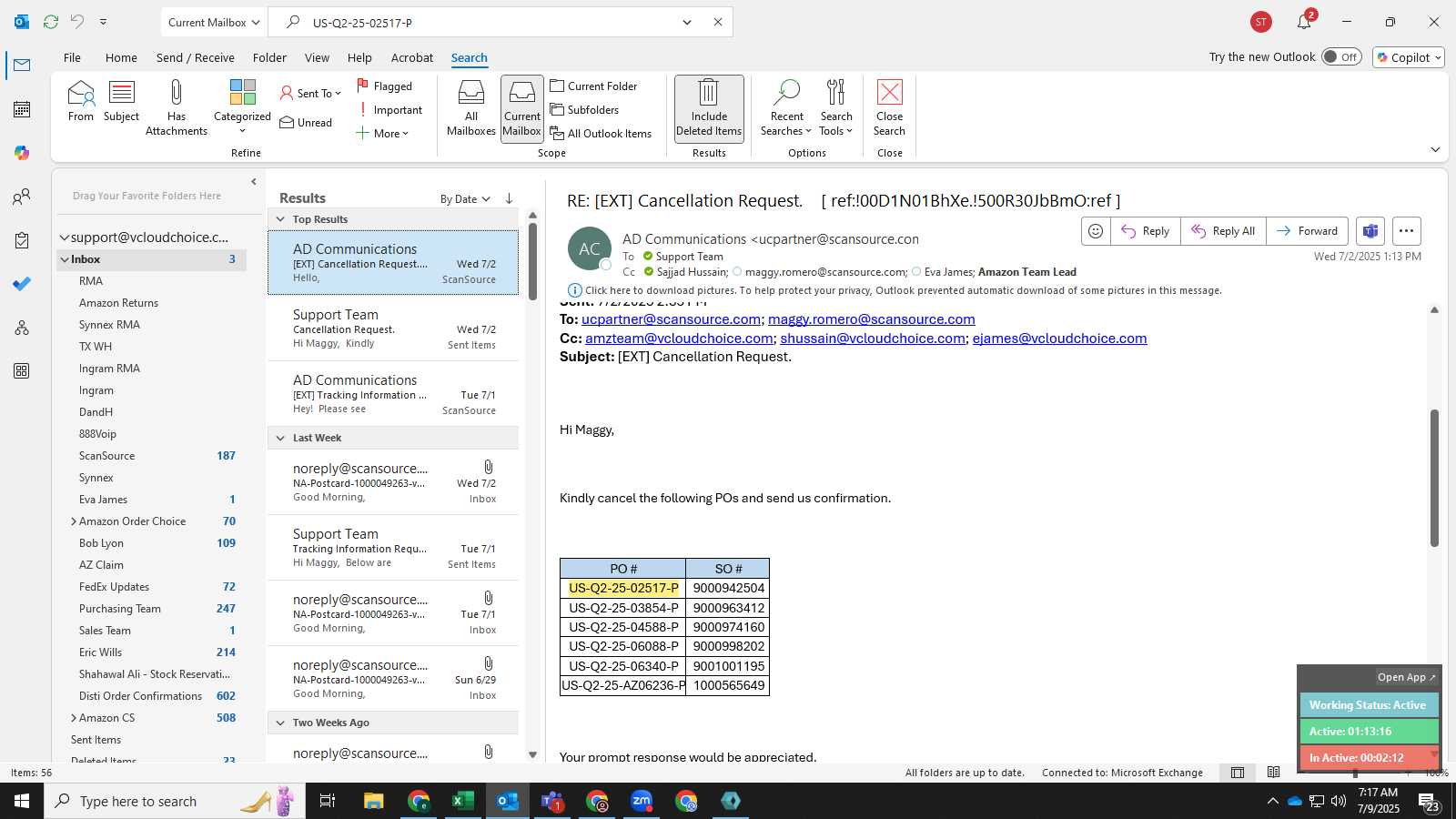Open Mail view in left navigation bar
The image size is (1456, 819).
22,66
